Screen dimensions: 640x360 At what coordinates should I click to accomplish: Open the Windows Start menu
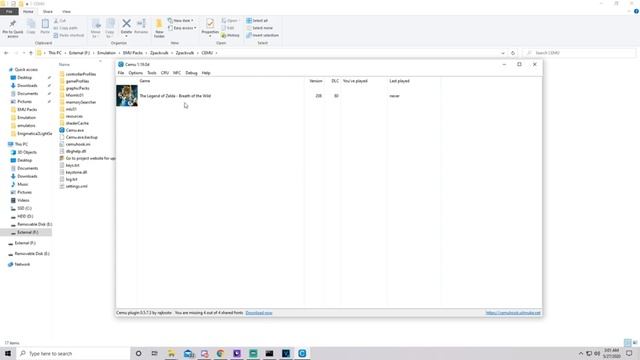pos(8,353)
